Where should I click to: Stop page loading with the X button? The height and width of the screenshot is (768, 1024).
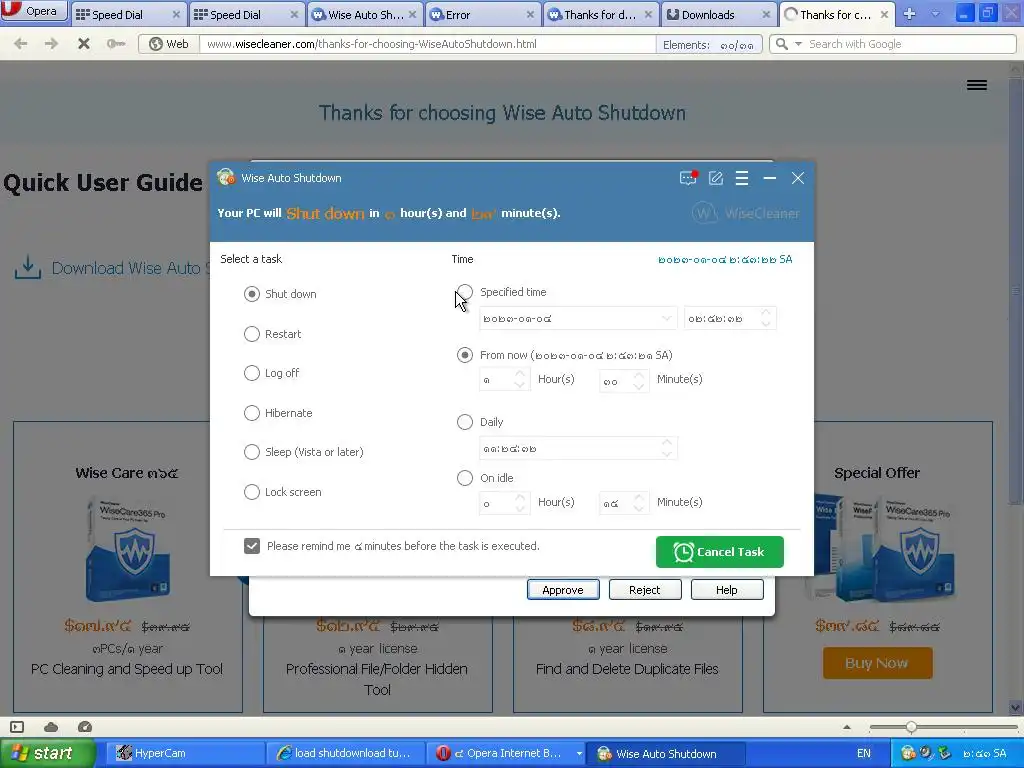(84, 44)
